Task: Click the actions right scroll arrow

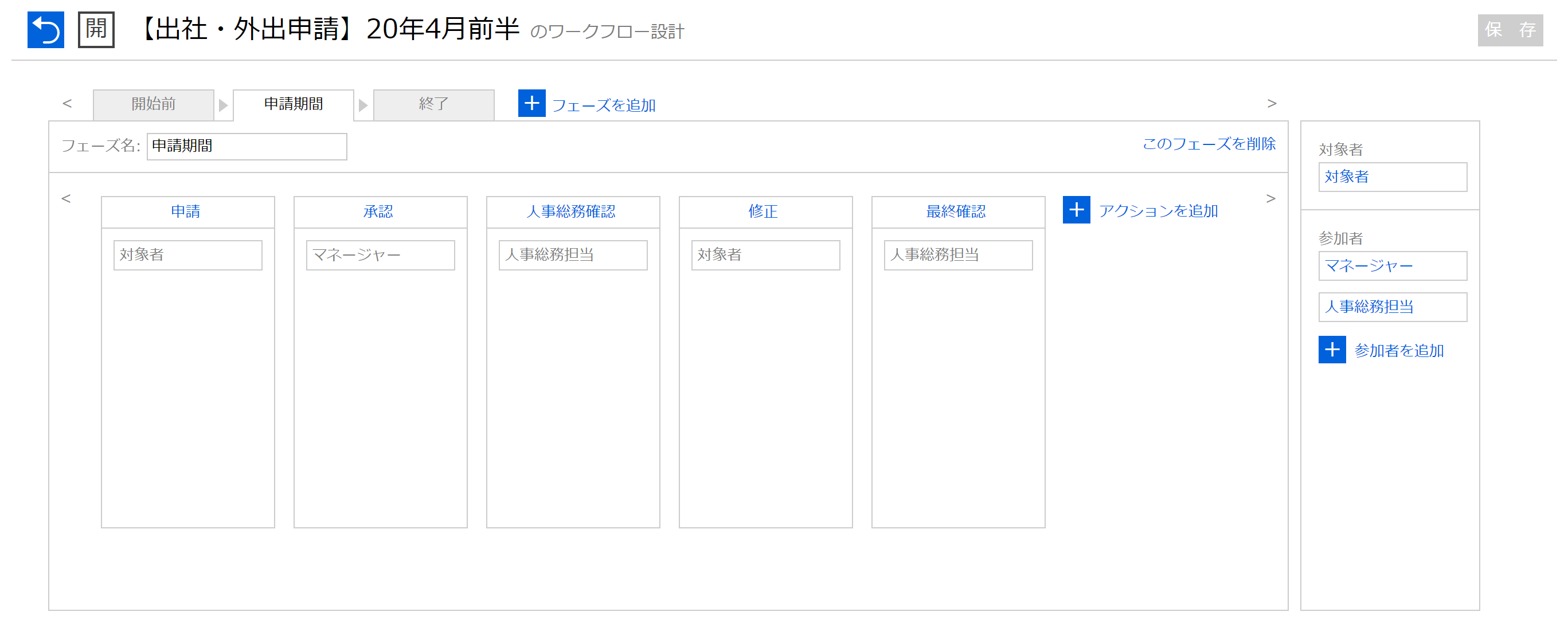Action: click(1270, 198)
